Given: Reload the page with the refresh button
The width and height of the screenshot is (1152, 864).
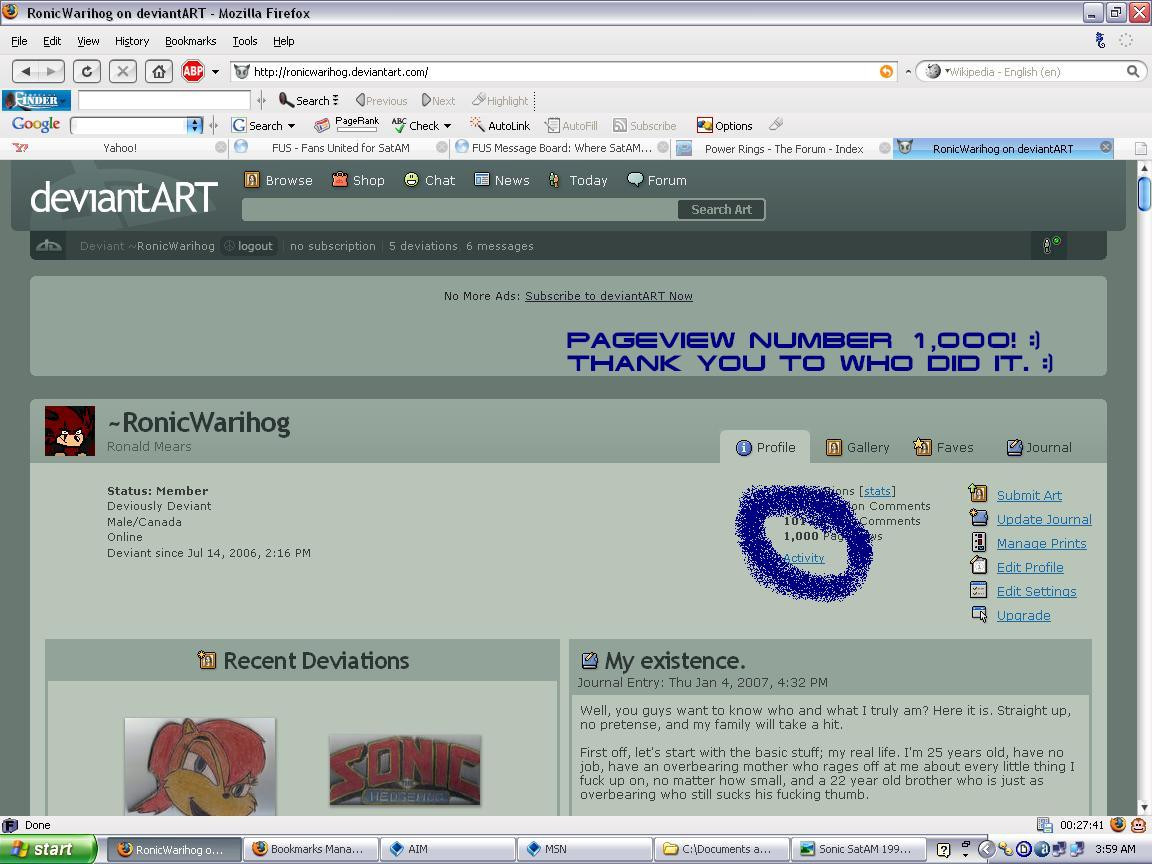Looking at the screenshot, I should (87, 71).
